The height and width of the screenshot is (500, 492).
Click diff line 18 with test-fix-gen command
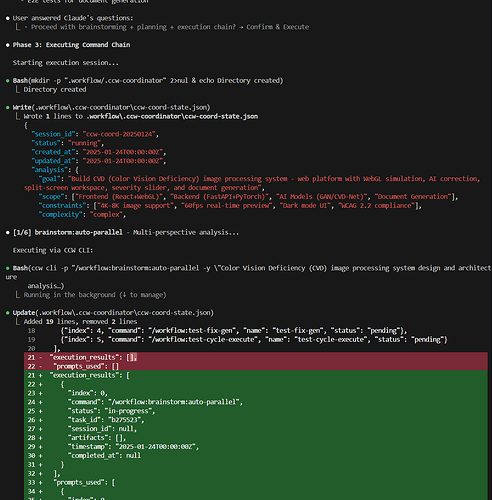click(217, 331)
